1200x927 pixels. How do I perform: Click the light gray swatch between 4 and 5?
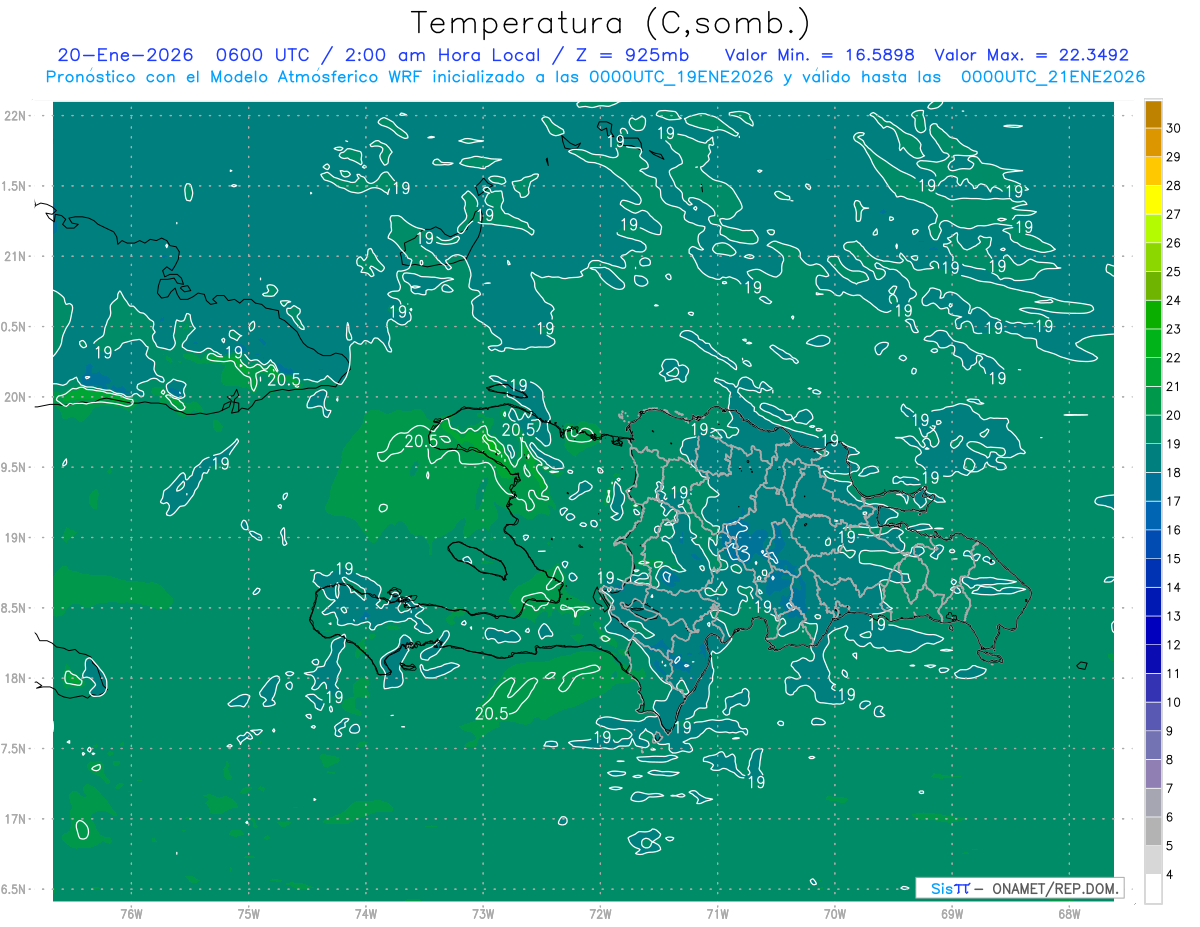(1153, 860)
